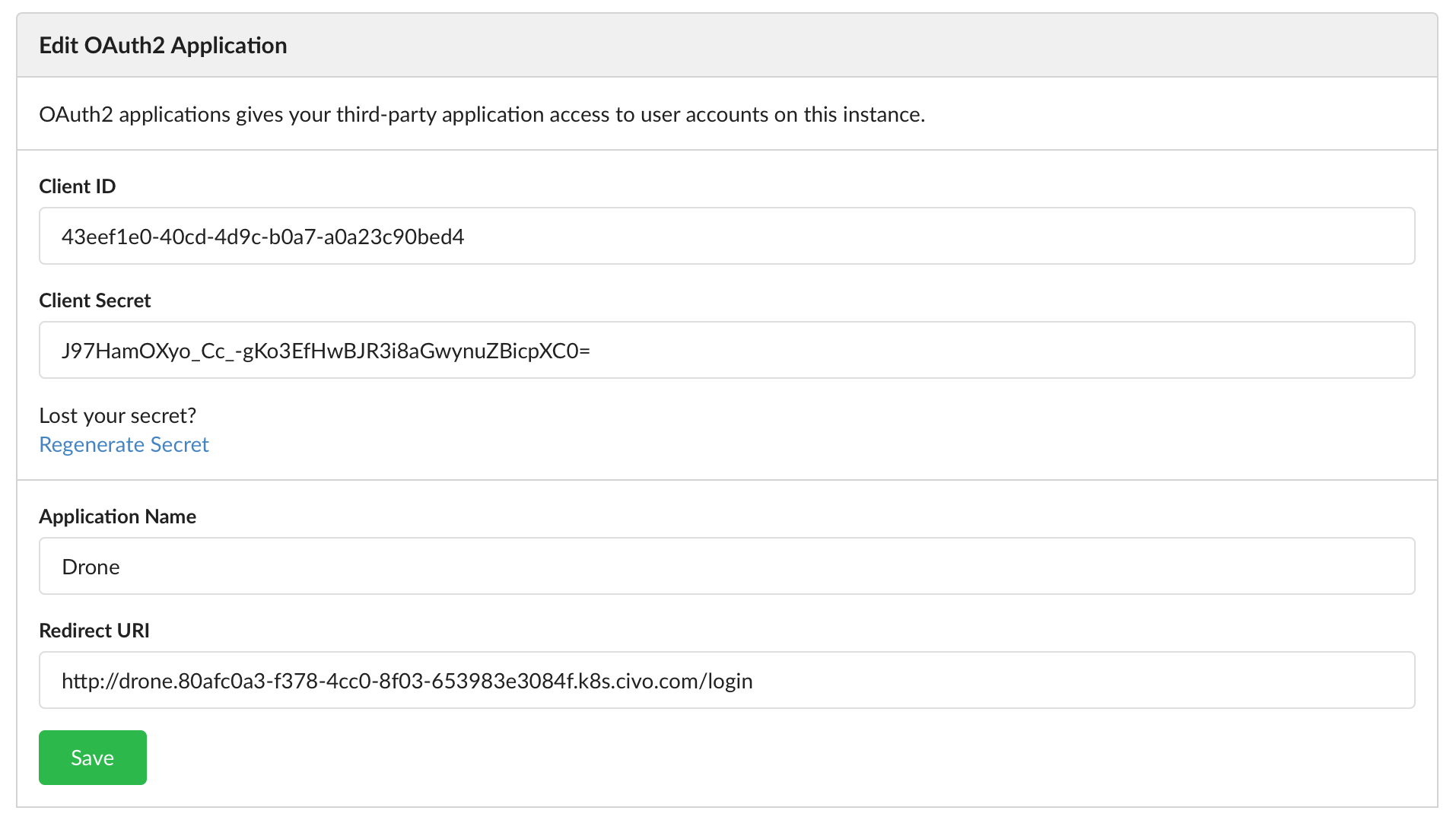
Task: Click the Edit OAuth2 Application heading
Action: pos(163,46)
